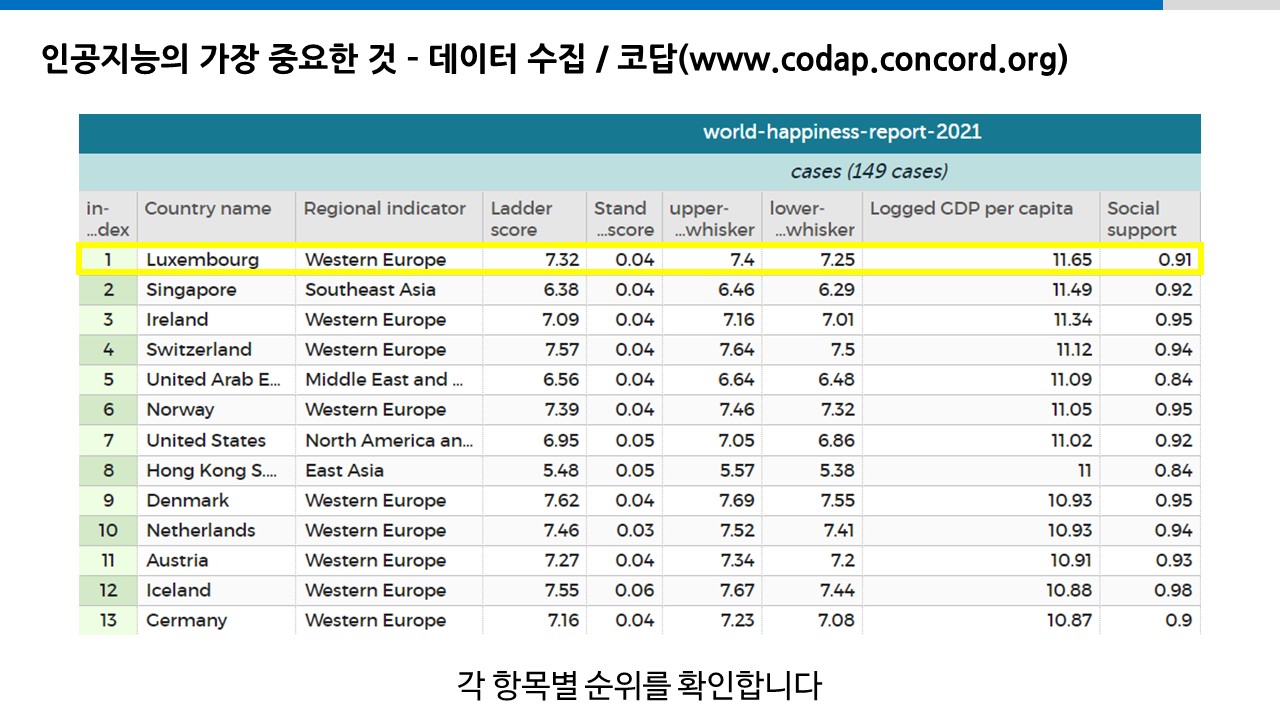The image size is (1280, 720).
Task: Select the Ireland country cell
Action: 216,320
